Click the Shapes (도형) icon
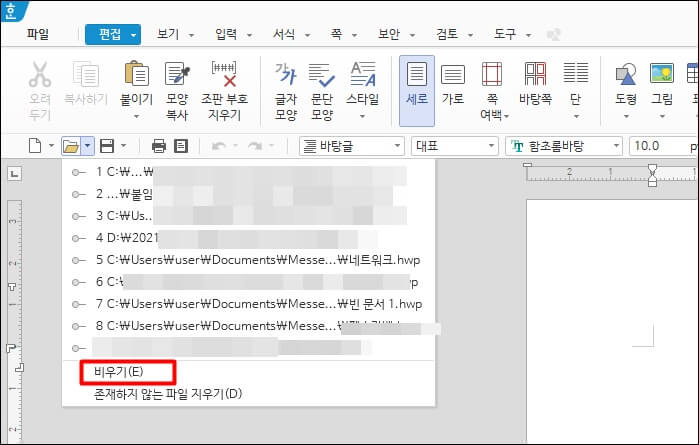Image resolution: width=699 pixels, height=445 pixels. click(625, 74)
